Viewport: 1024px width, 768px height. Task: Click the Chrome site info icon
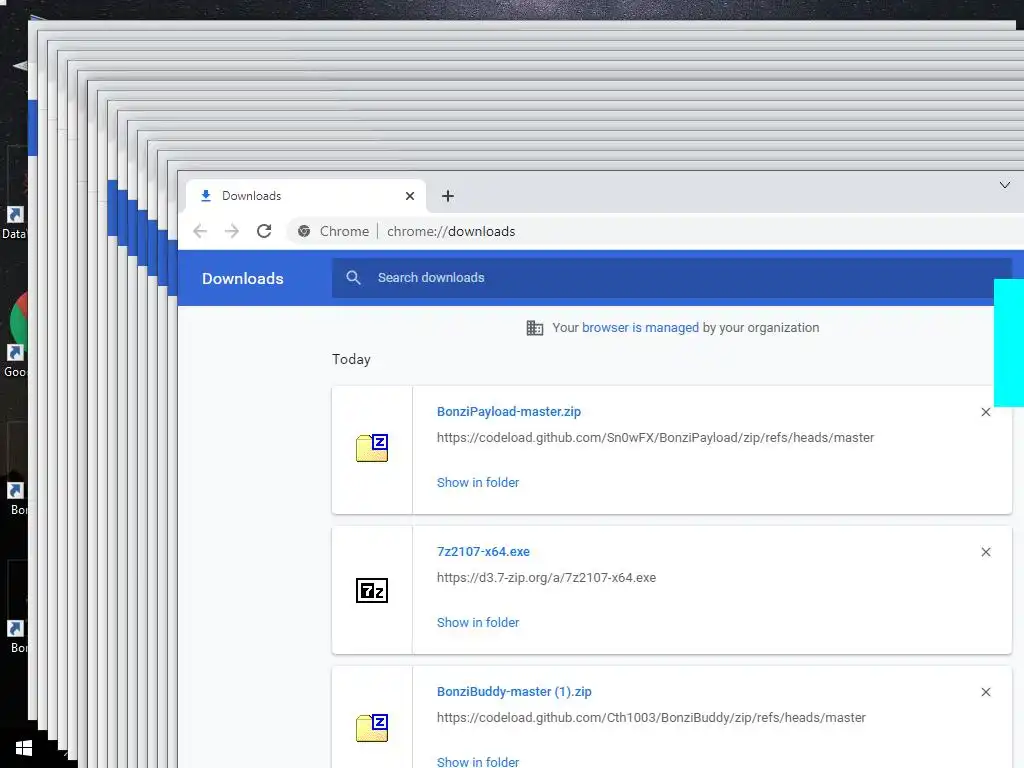[x=304, y=231]
